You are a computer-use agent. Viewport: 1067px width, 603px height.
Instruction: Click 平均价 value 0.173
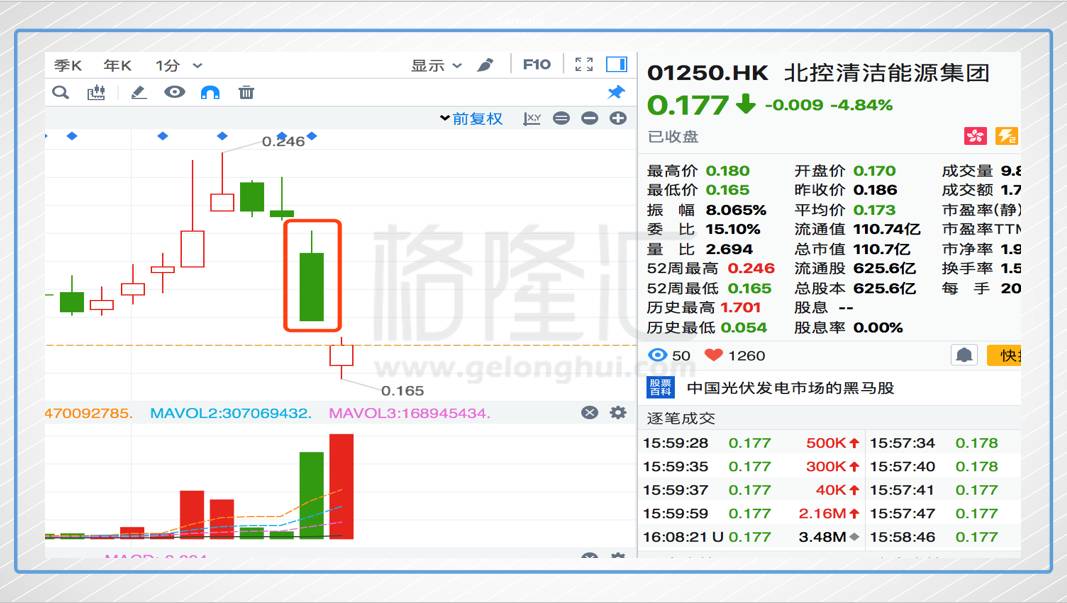874,210
